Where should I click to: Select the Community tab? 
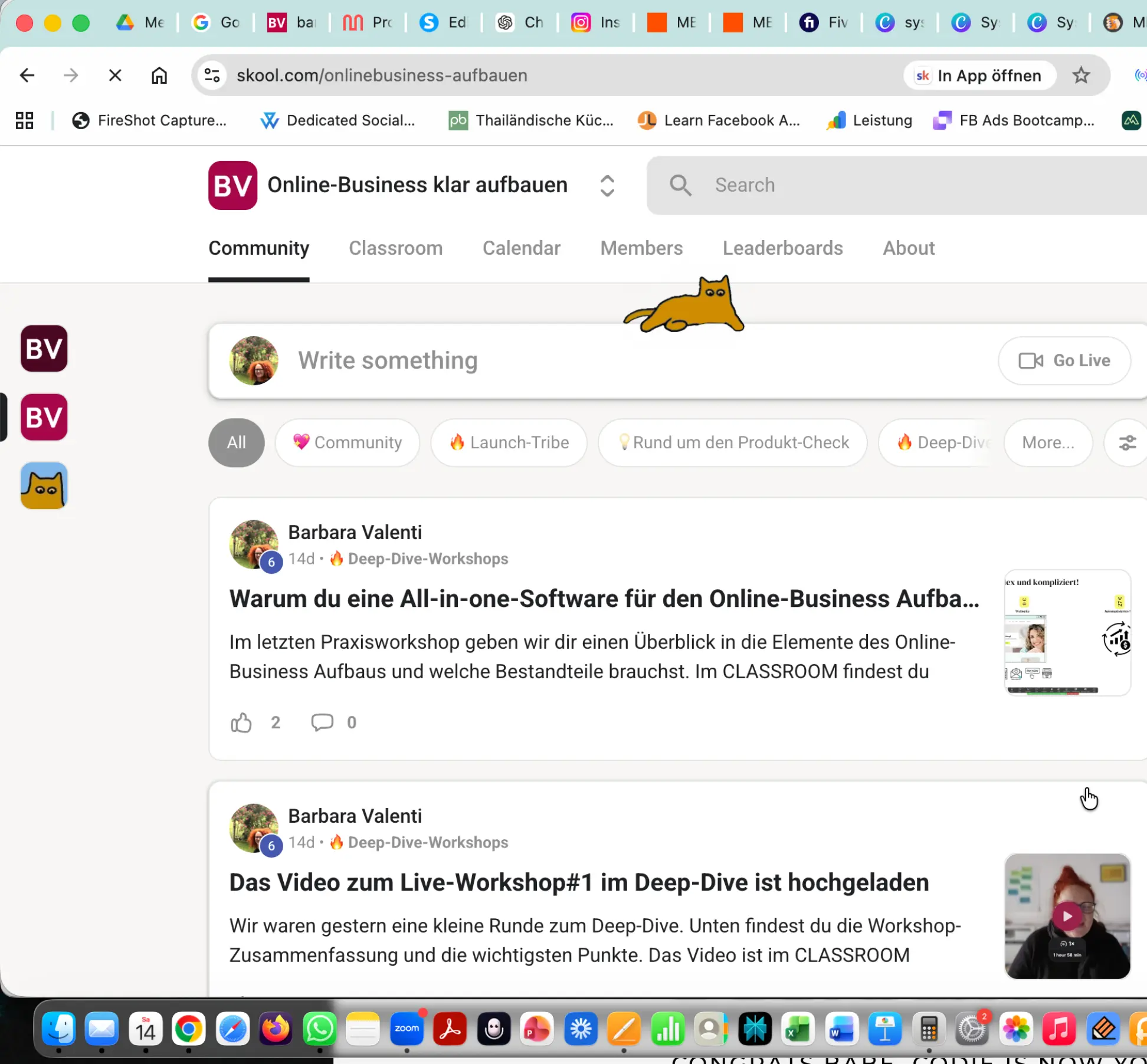click(x=258, y=248)
